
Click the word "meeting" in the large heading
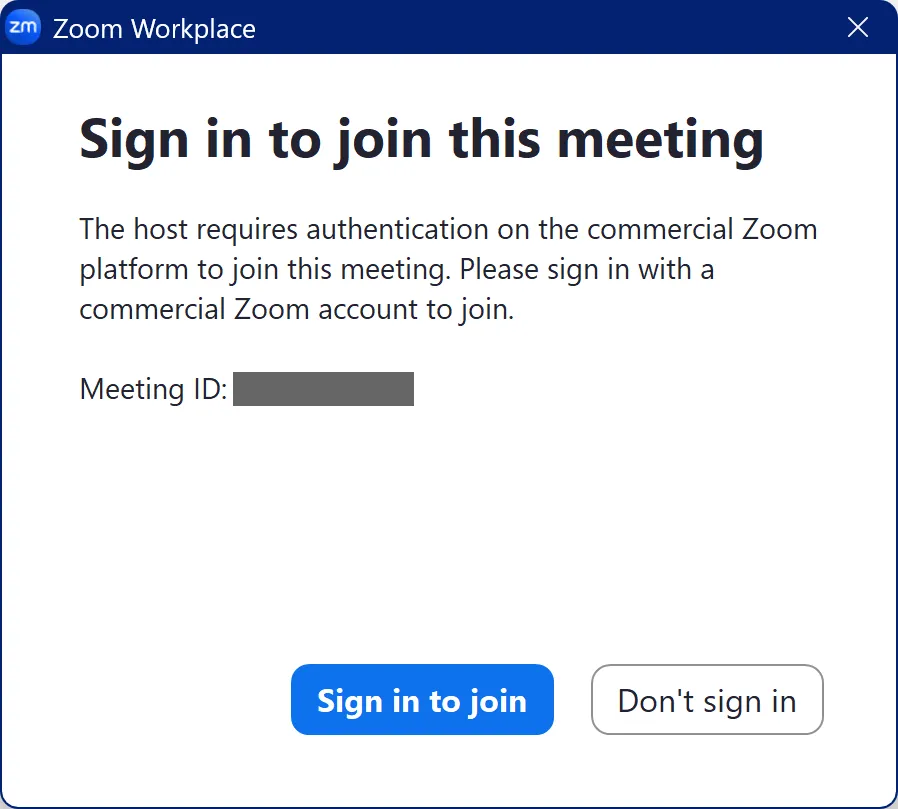661,139
